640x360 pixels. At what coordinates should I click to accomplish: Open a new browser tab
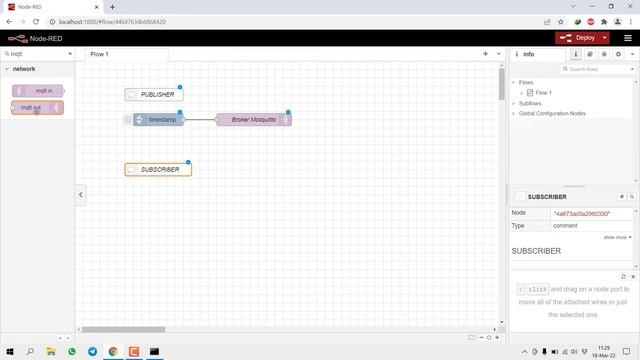[112, 7]
